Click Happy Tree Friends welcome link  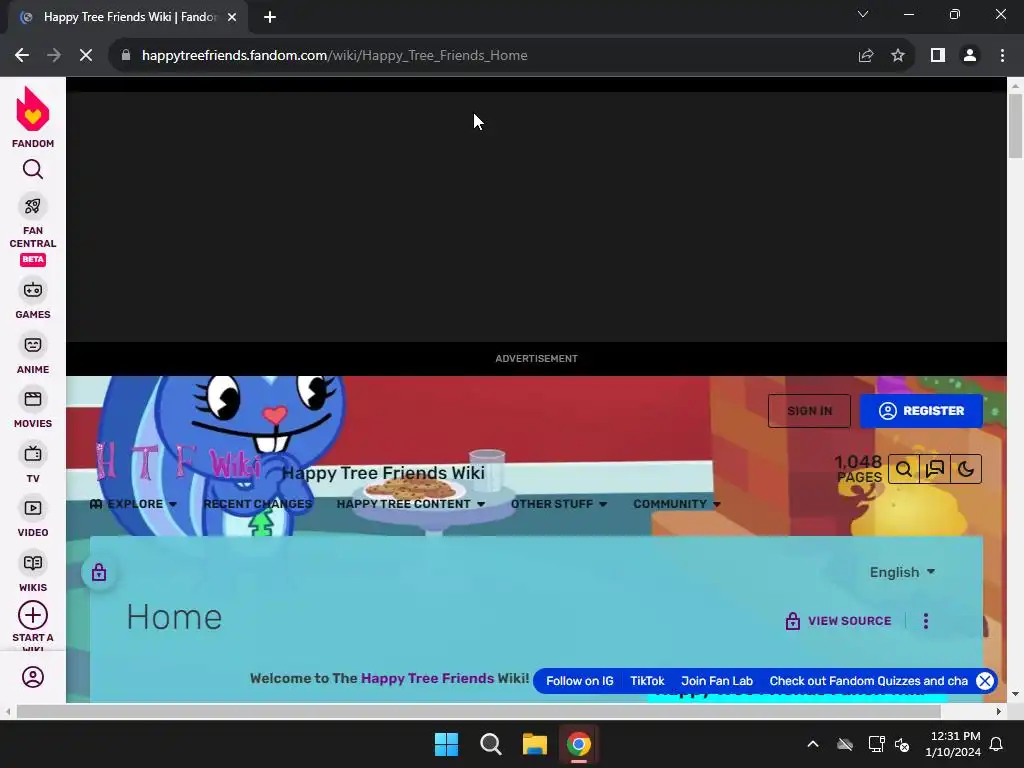coord(428,678)
